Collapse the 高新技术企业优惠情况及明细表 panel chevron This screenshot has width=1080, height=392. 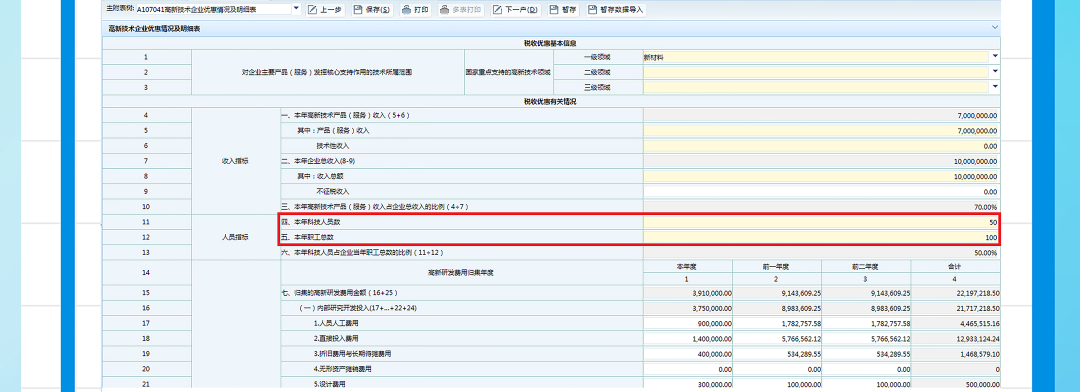click(995, 28)
